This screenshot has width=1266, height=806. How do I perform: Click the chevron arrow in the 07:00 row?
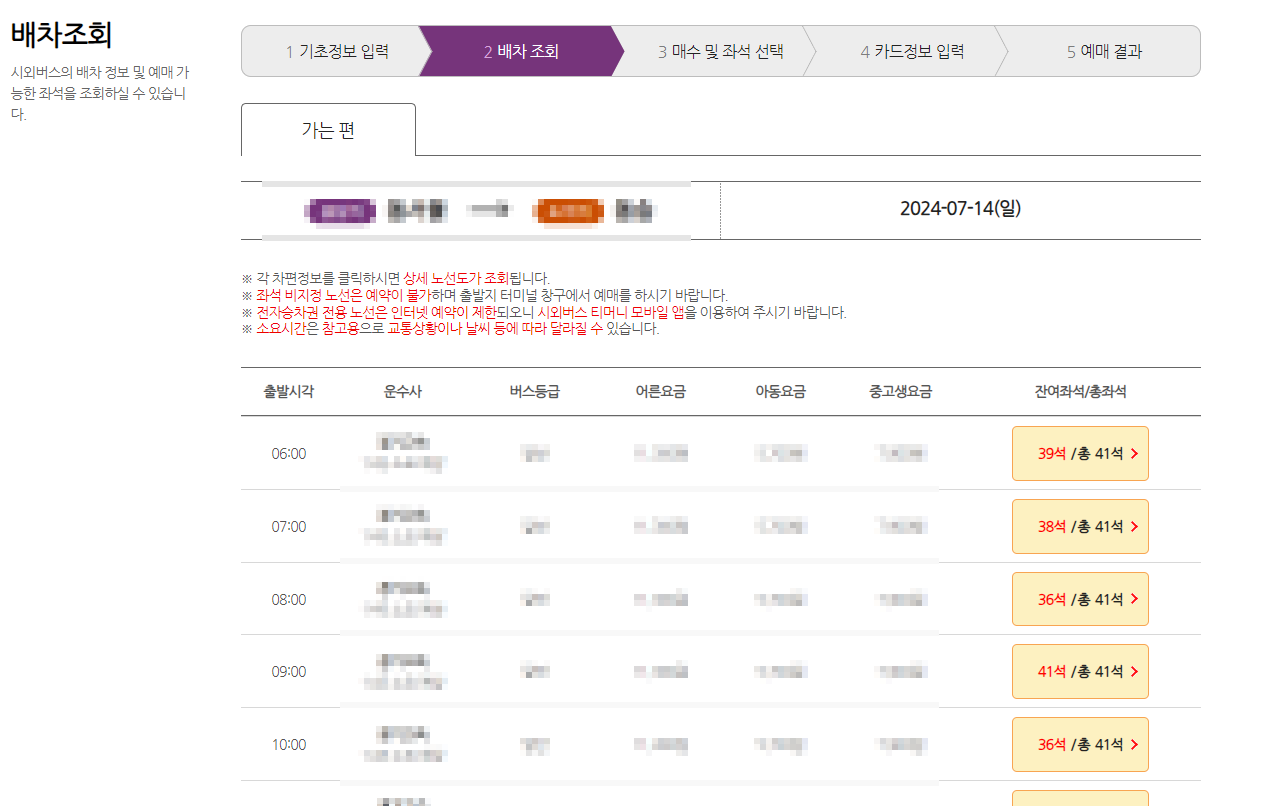pos(1134,527)
